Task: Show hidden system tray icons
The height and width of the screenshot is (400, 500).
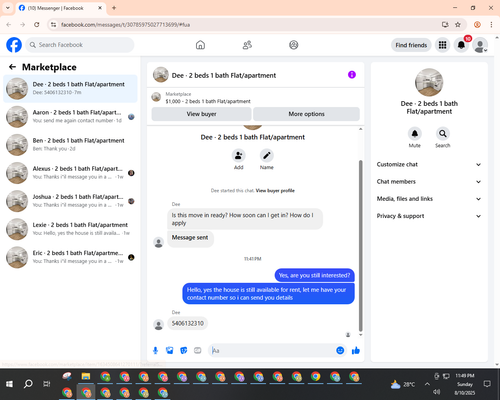Action: click(x=427, y=384)
